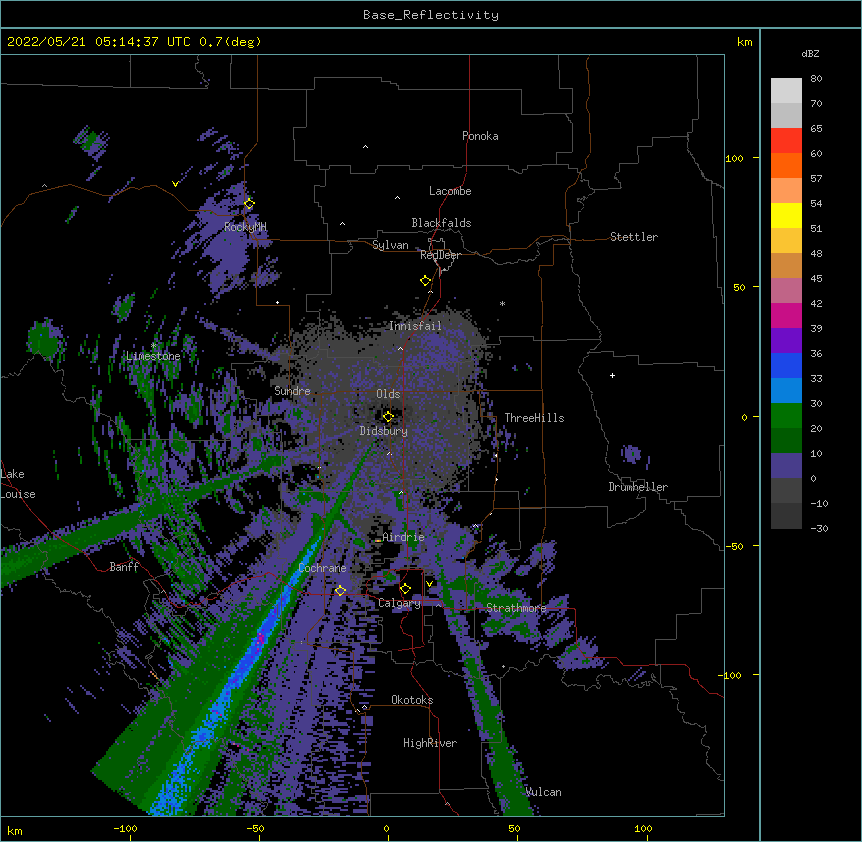Click the purple 10 dBZ legend swatch
The height and width of the screenshot is (842, 862).
(786, 466)
